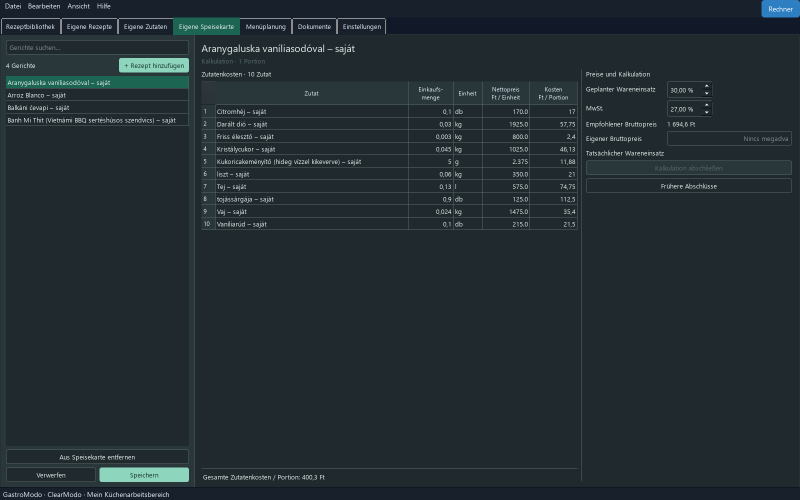Click the Einheit column header

(467, 93)
